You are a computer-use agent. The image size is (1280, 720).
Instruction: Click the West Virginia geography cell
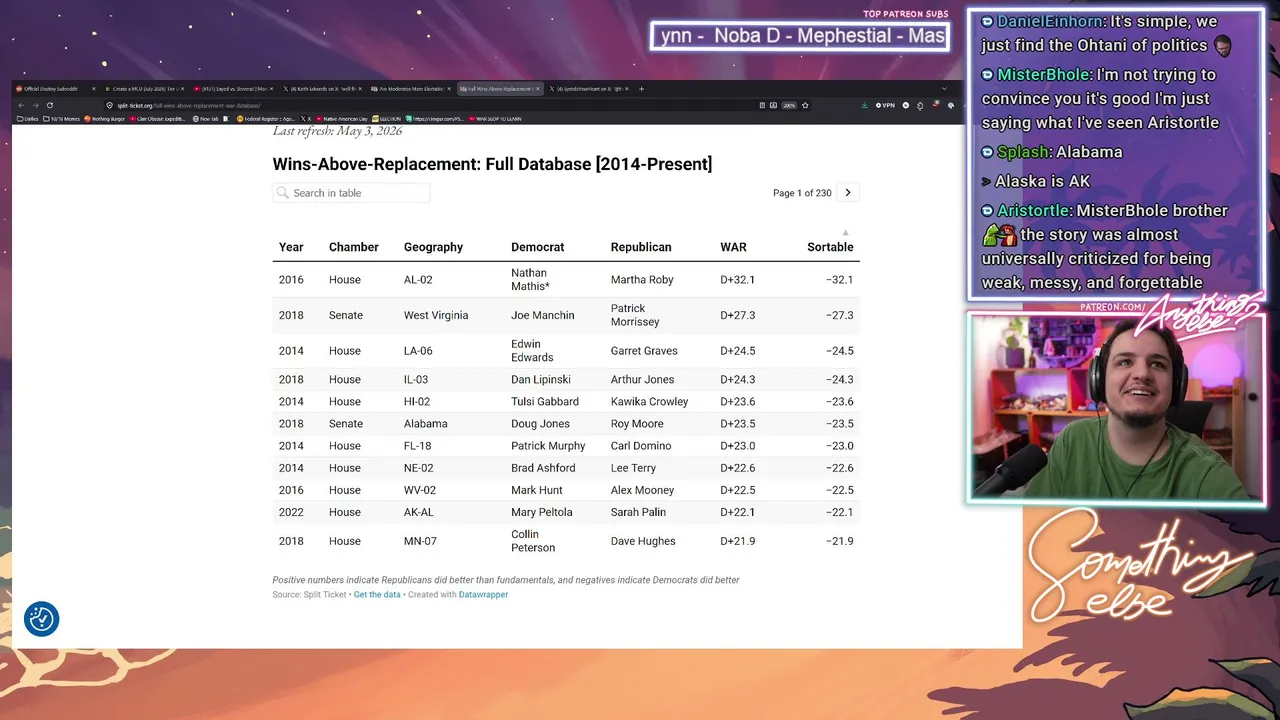click(436, 315)
